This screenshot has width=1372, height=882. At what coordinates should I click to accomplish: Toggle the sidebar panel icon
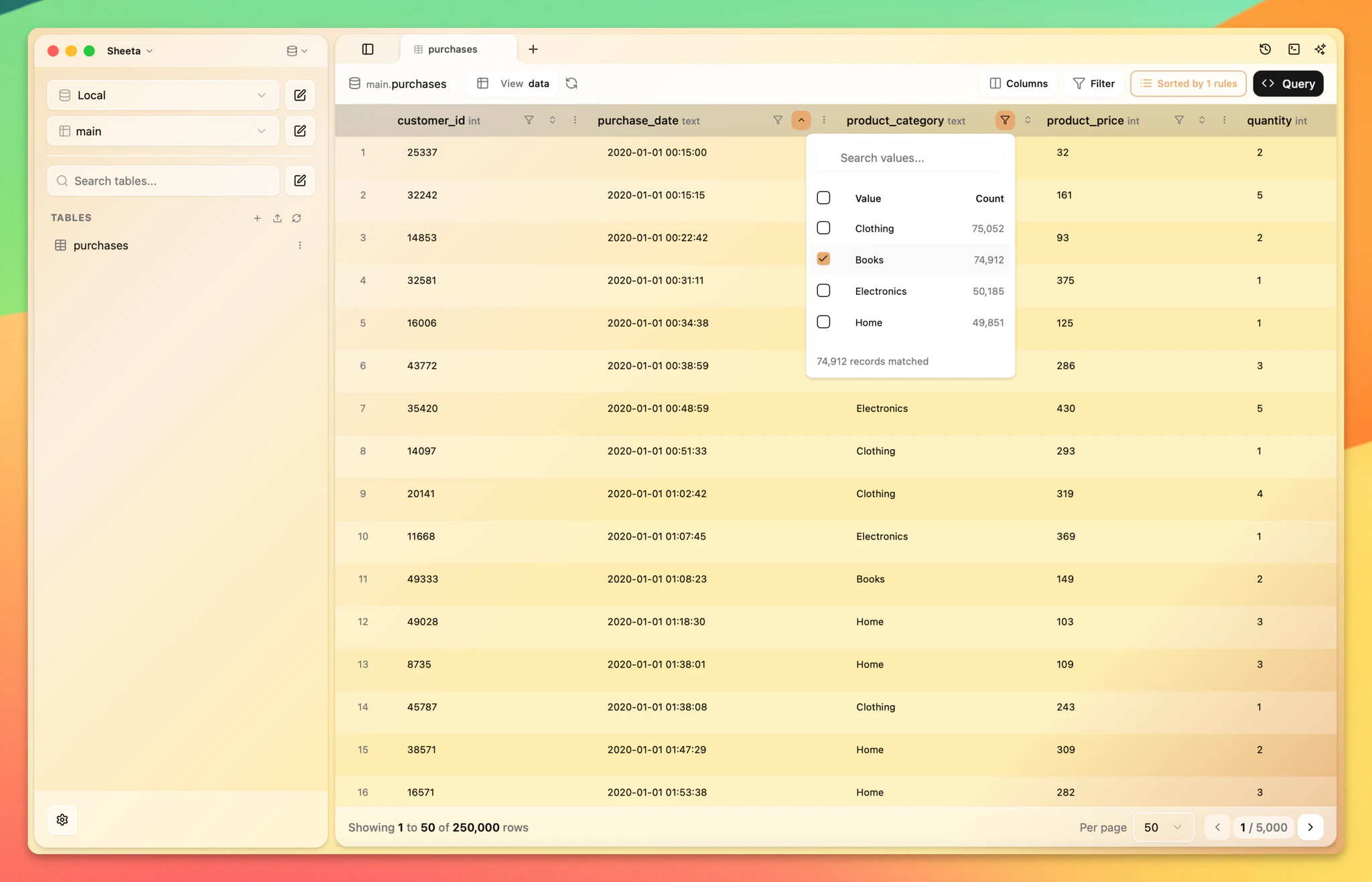point(368,49)
